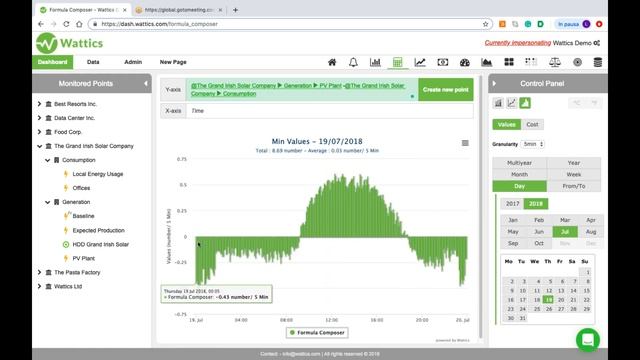The height and width of the screenshot is (360, 640).
Task: Select the Formula Composer calculator icon
Action: (x=397, y=62)
